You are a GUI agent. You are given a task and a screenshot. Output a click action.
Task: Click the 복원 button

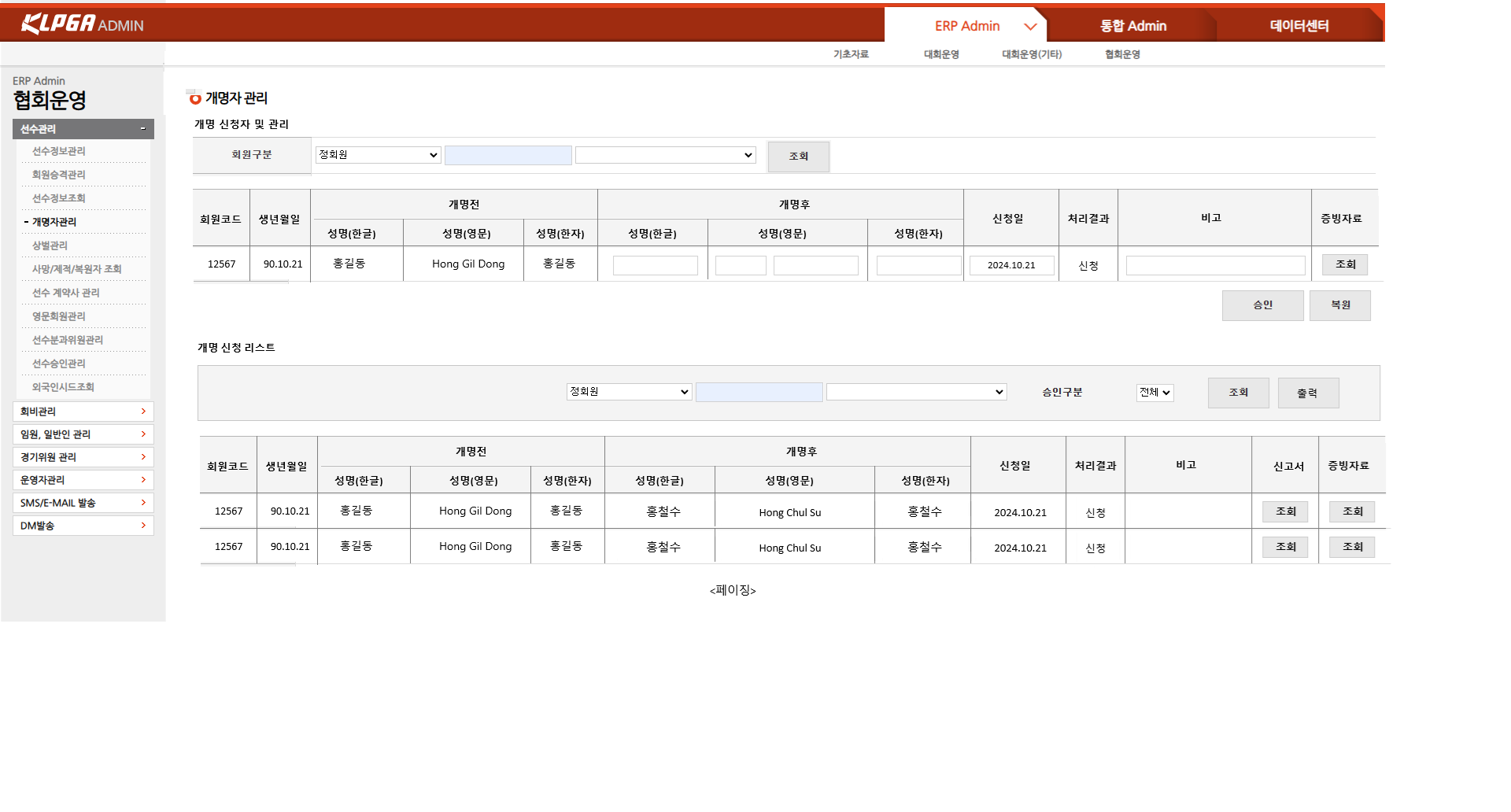point(1340,305)
